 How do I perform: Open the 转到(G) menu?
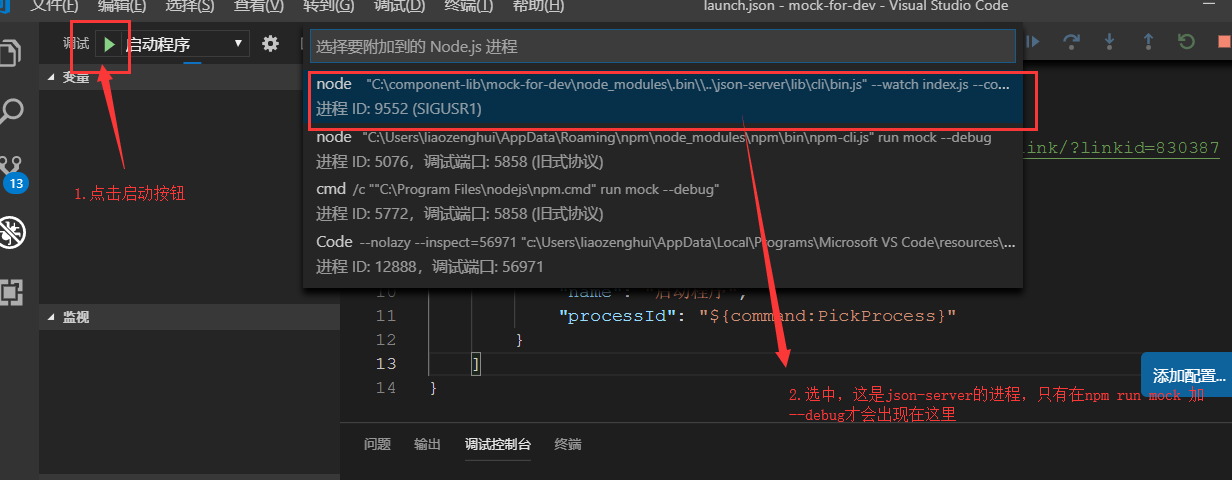tap(329, 6)
